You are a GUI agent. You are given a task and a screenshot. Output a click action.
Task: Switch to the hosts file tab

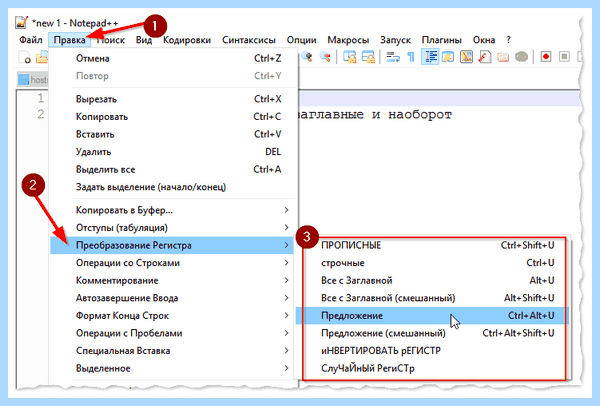pyautogui.click(x=34, y=80)
